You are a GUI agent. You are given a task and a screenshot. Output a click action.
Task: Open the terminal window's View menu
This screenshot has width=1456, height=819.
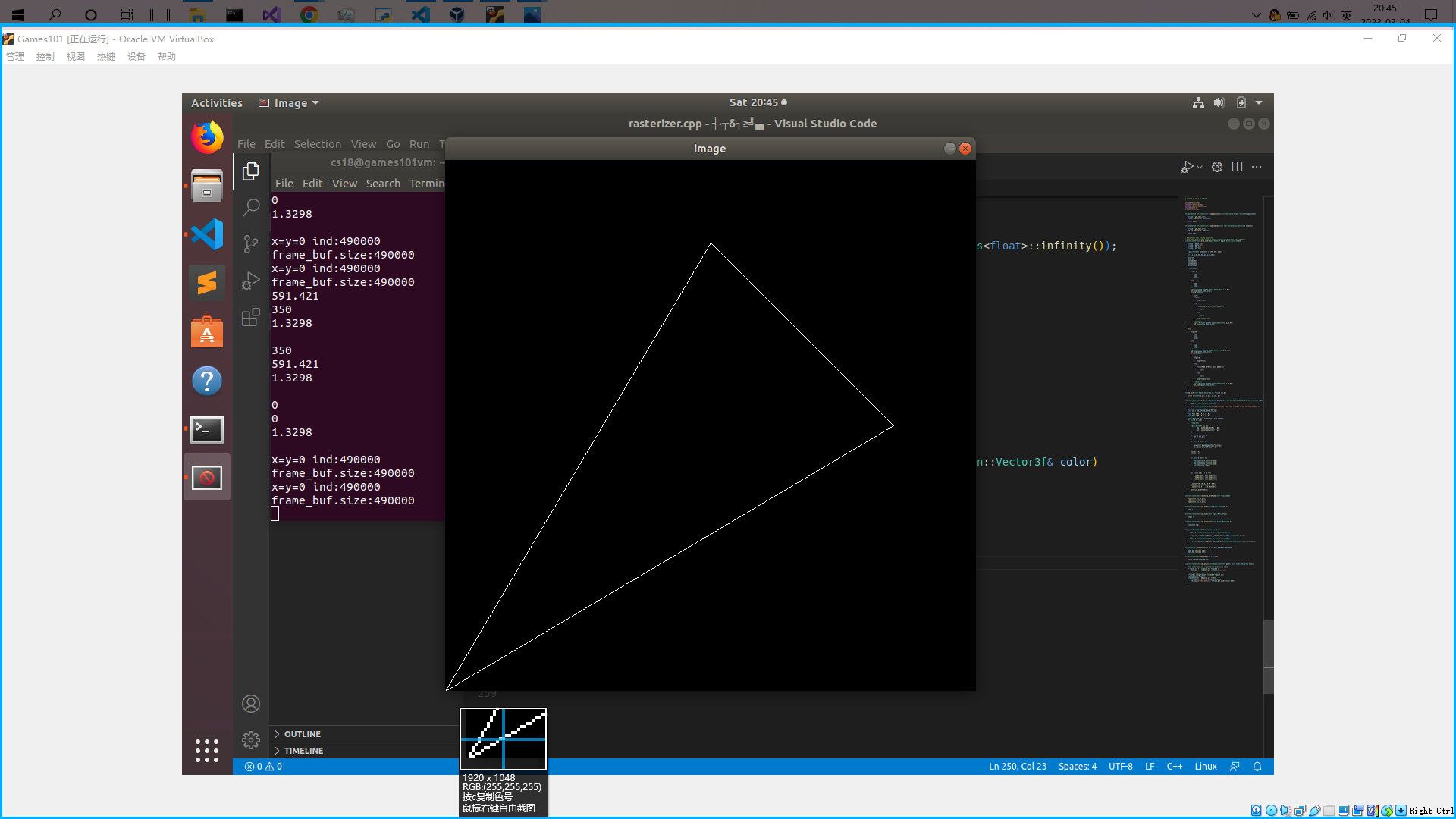coord(344,184)
